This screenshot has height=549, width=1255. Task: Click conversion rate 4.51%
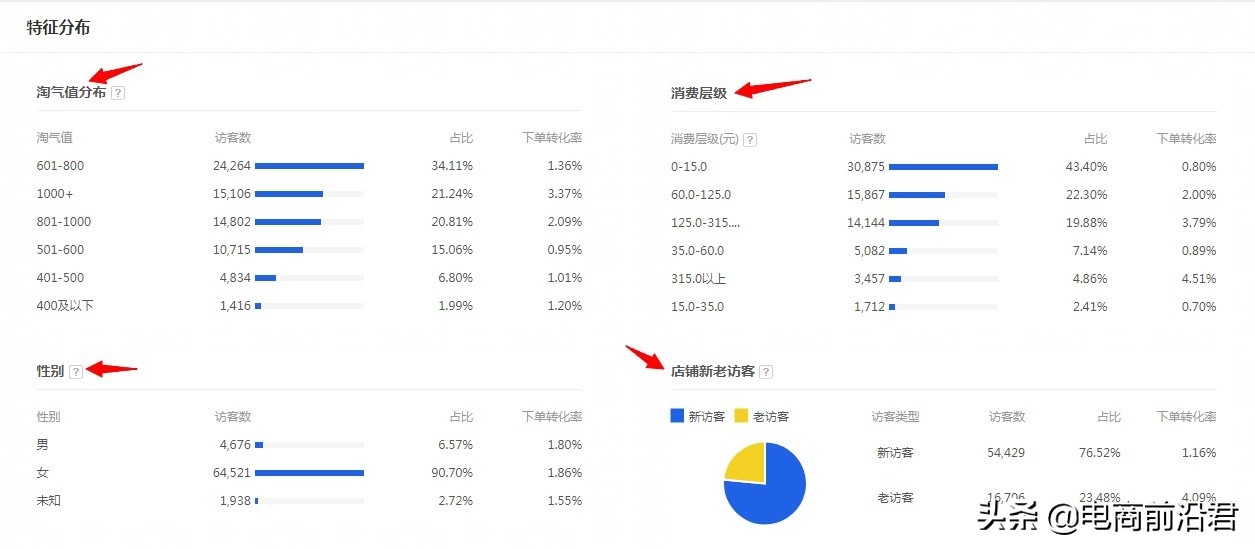1199,279
